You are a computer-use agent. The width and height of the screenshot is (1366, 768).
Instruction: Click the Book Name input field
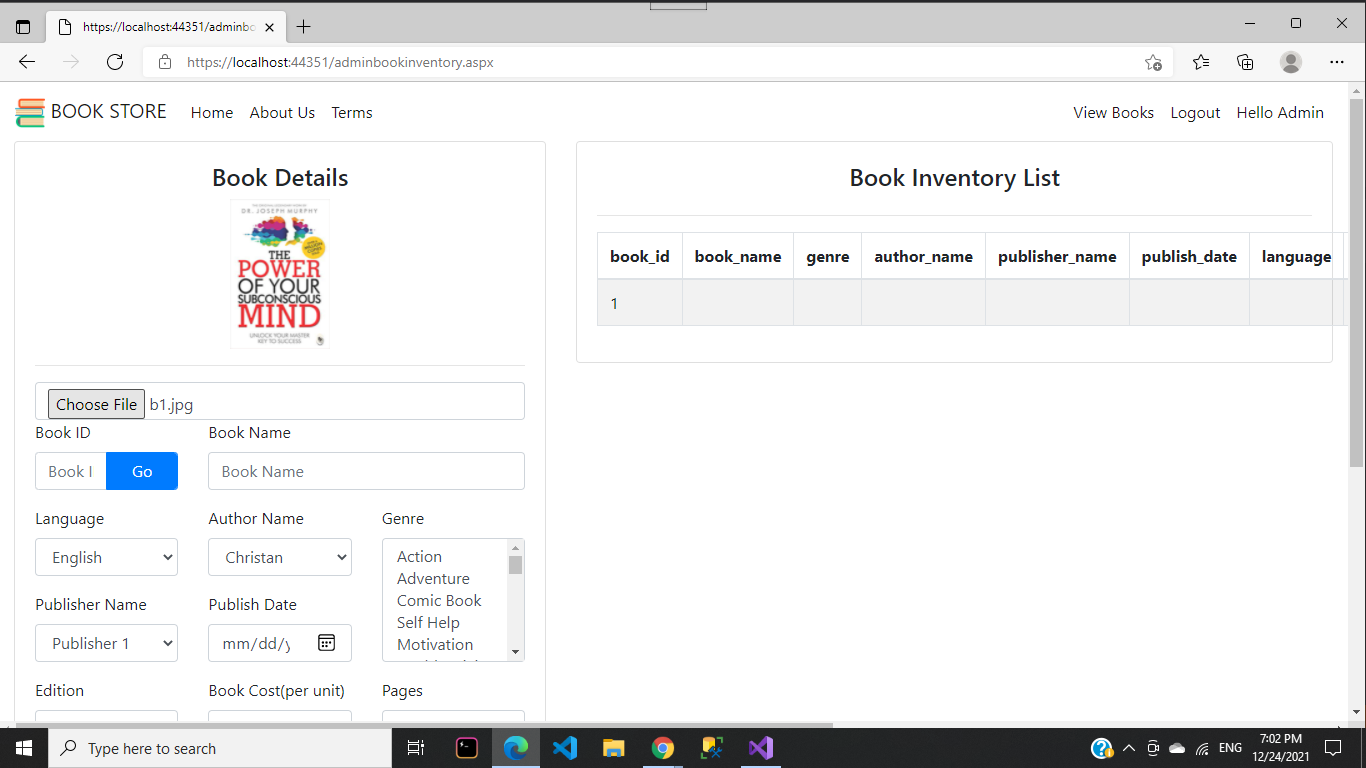tap(366, 470)
